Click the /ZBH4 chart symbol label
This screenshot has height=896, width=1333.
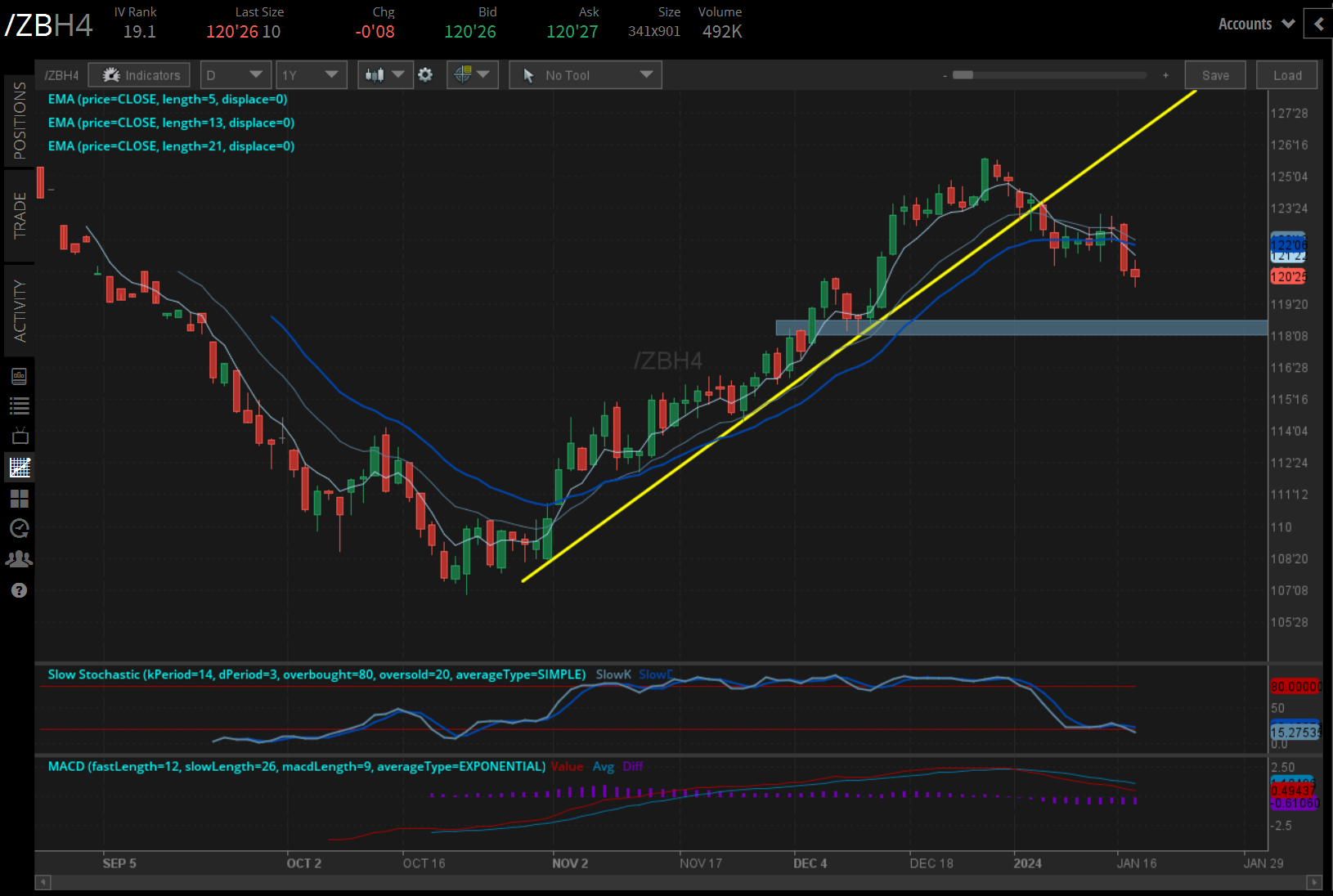coord(61,75)
